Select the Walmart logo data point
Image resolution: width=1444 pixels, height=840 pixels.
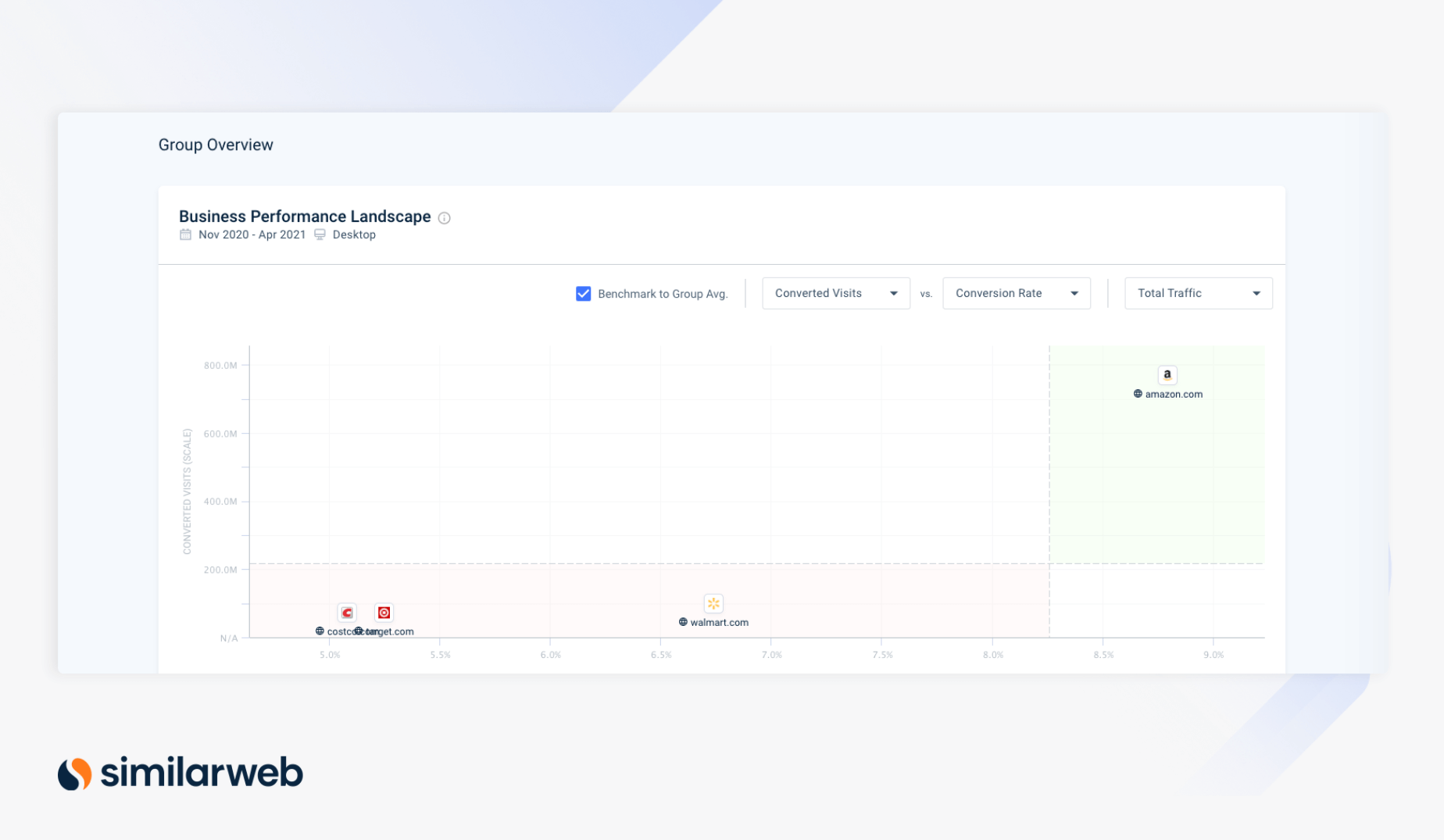click(x=713, y=603)
